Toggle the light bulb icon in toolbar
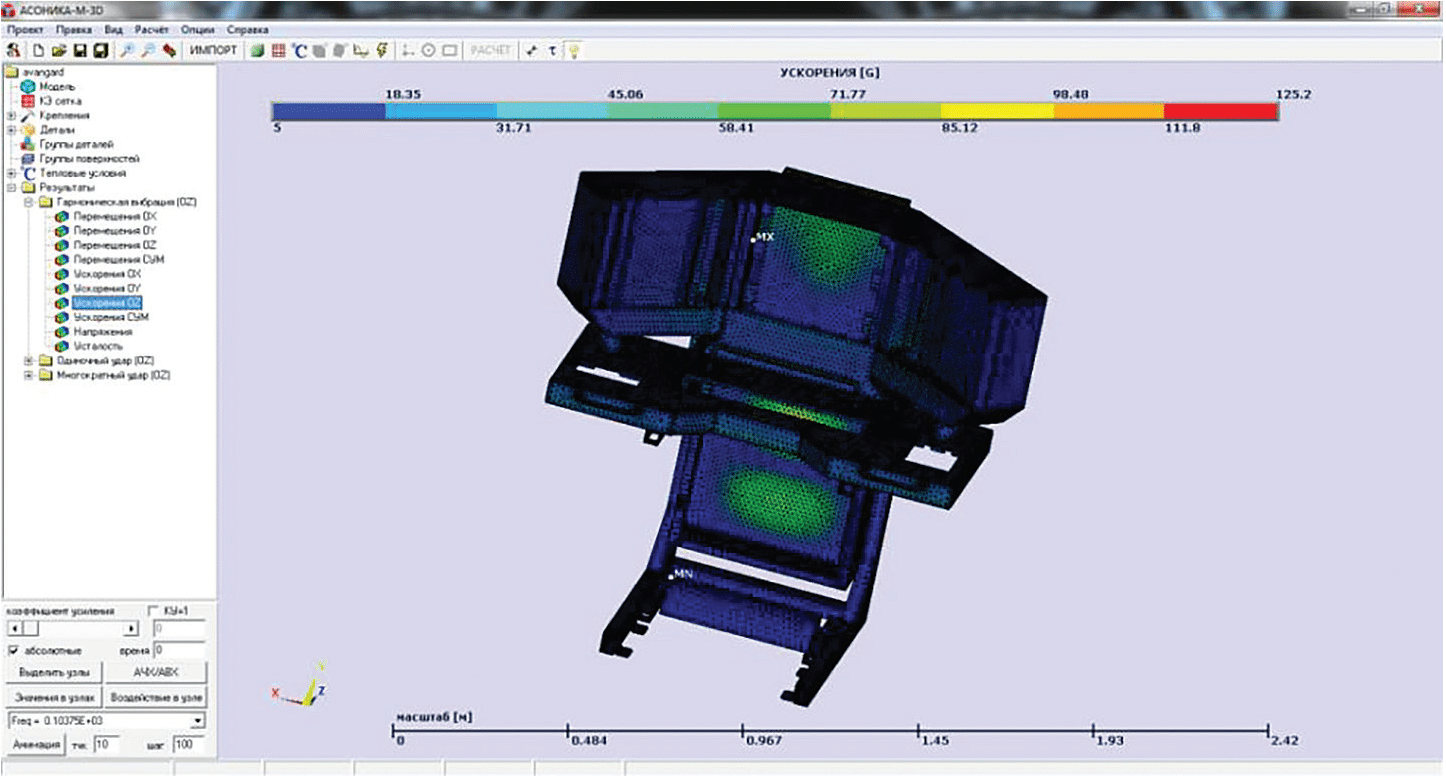Image resolution: width=1446 pixels, height=778 pixels. [574, 50]
